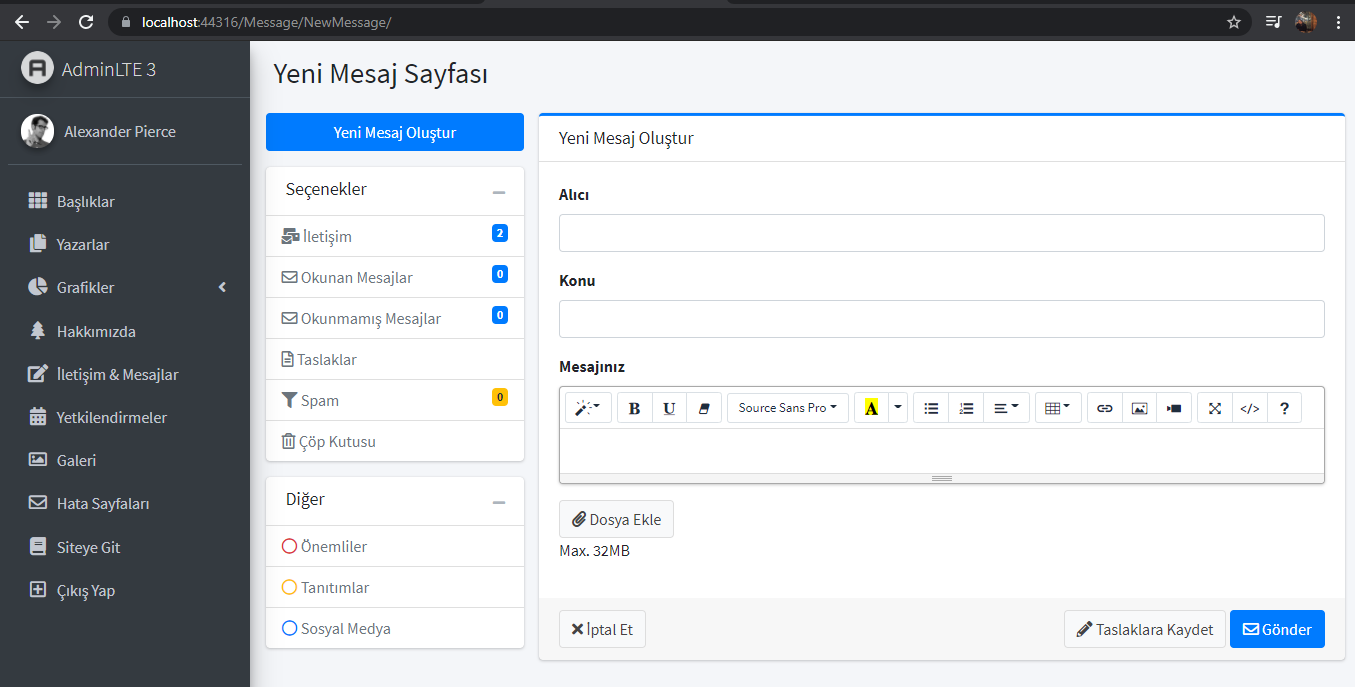Click the Gönder button
1355x687 pixels.
(1277, 629)
